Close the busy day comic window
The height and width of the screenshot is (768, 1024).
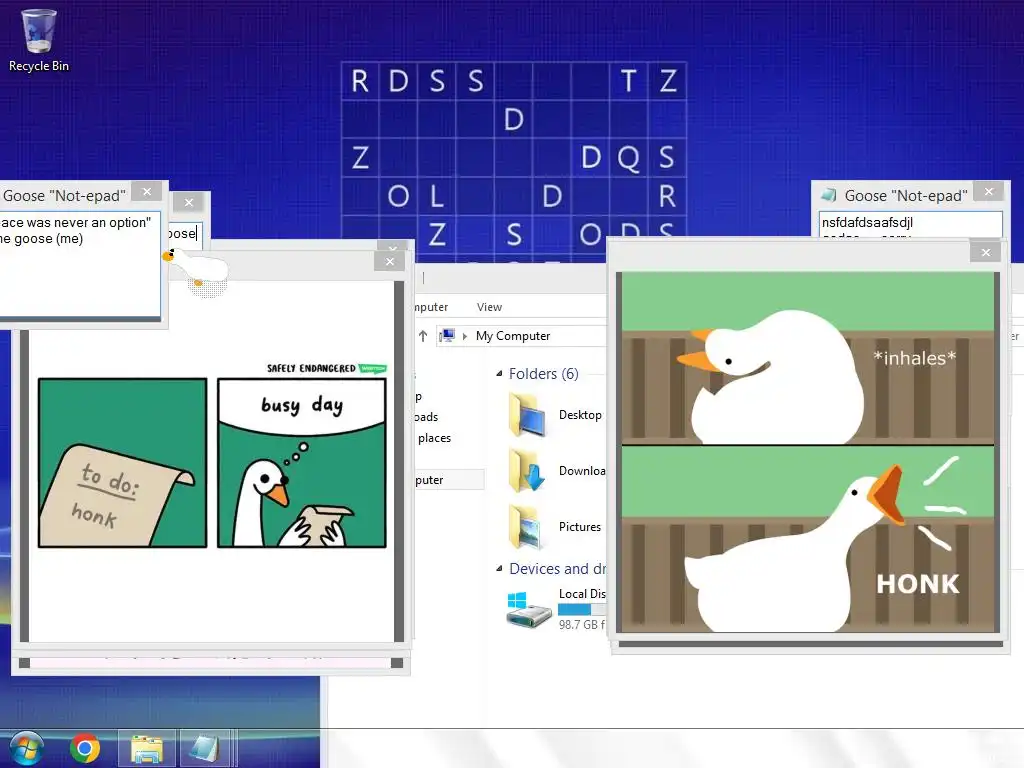click(390, 261)
